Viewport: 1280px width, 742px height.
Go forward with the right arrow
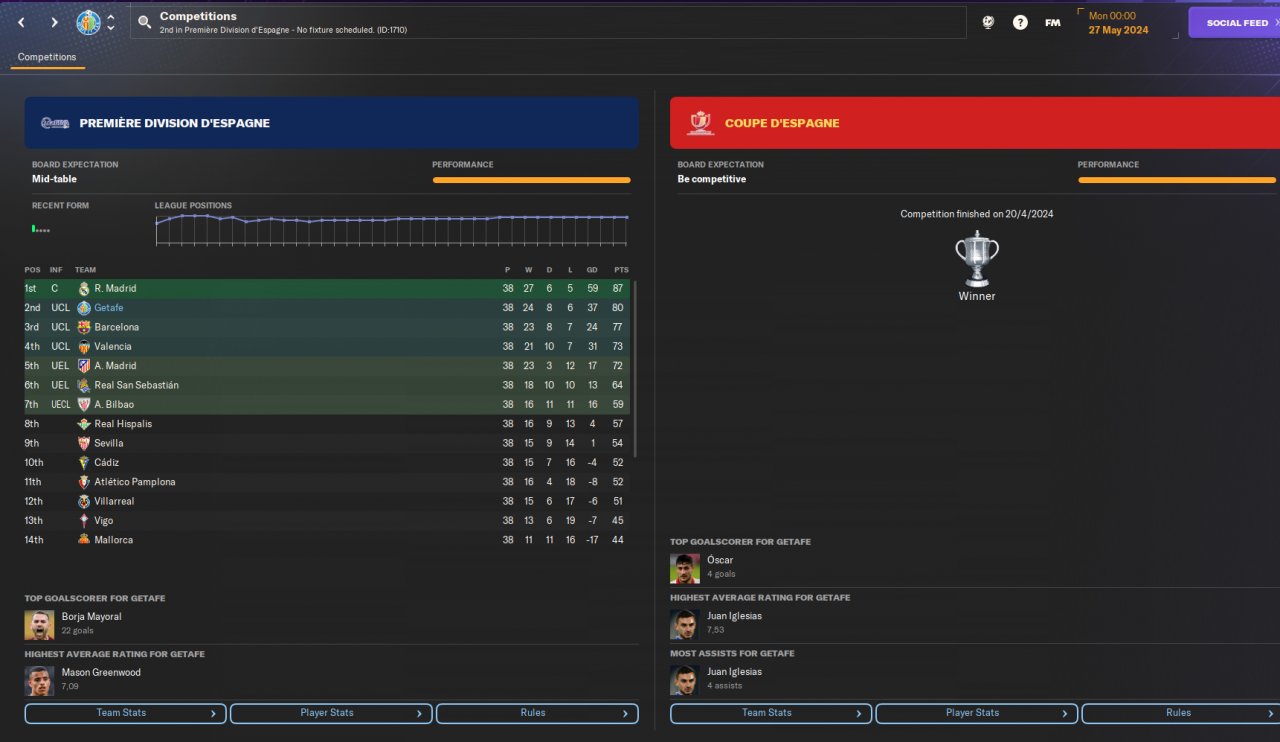coord(54,22)
